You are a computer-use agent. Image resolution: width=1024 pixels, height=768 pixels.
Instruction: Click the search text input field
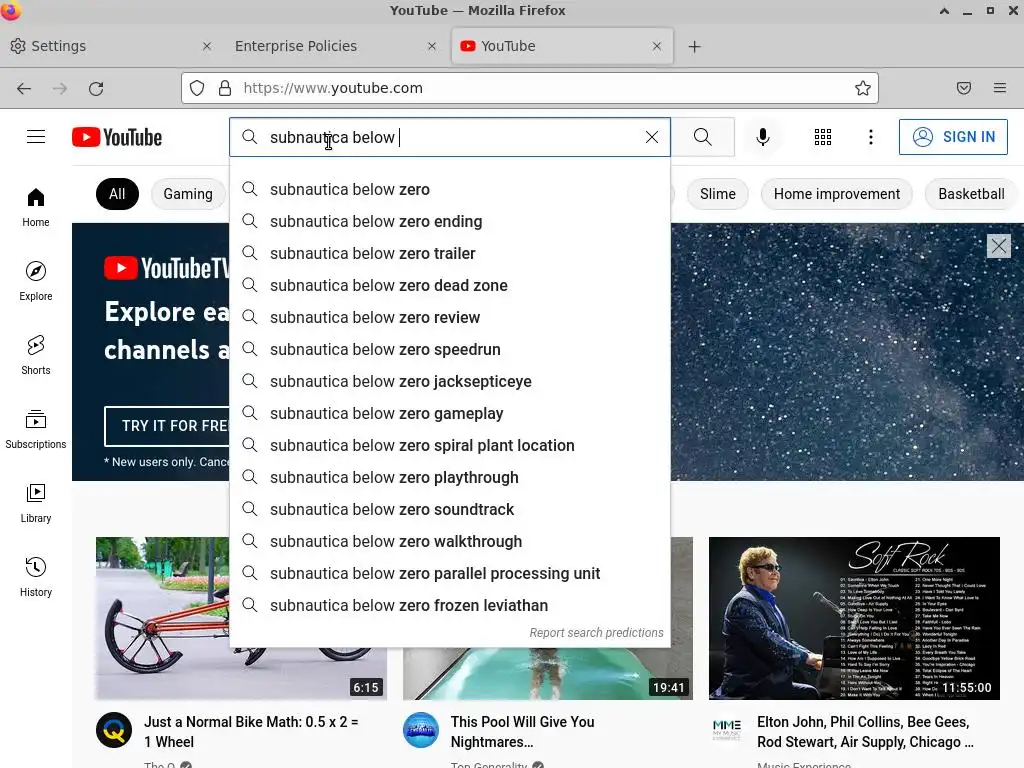451,137
